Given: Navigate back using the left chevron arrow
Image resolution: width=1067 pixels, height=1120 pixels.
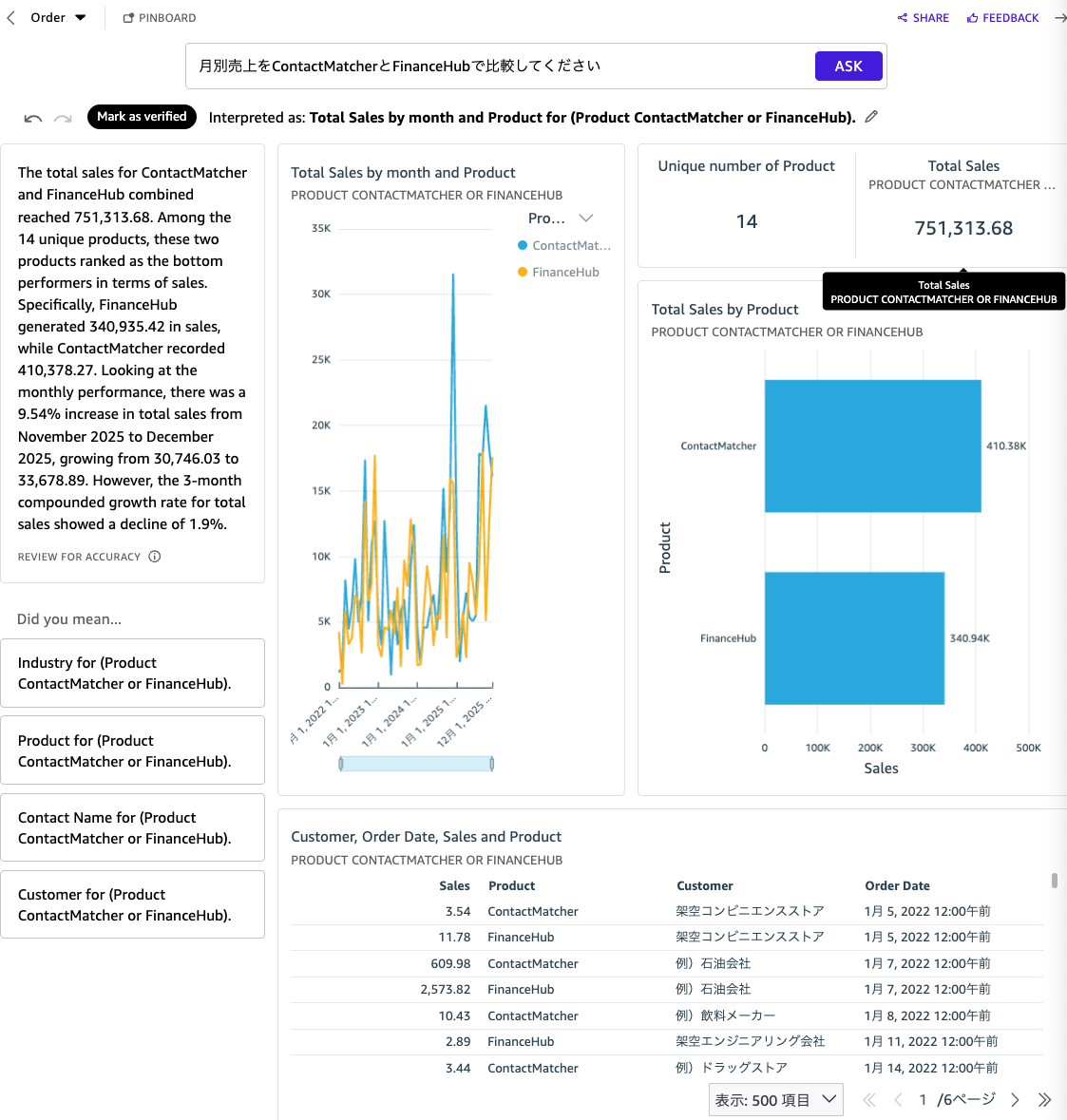Looking at the screenshot, I should (10, 17).
